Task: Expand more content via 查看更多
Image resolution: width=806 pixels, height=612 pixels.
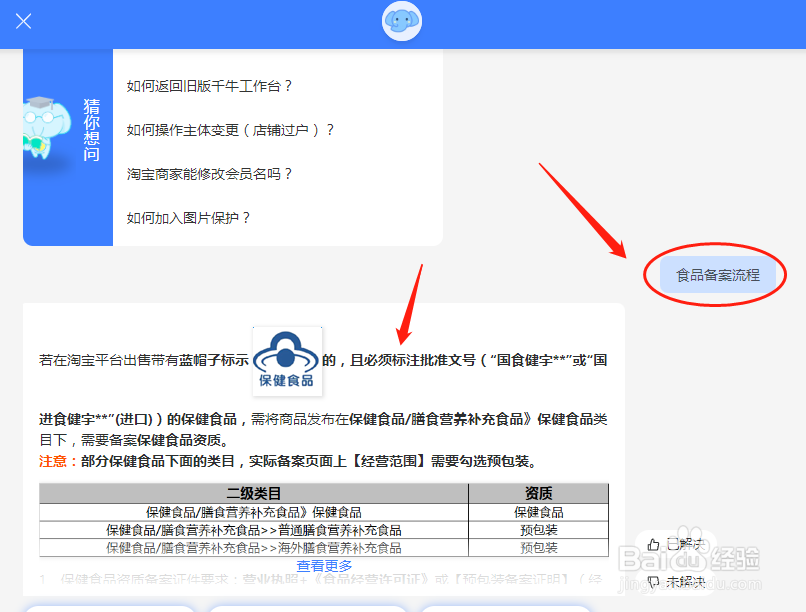Action: tap(322, 565)
